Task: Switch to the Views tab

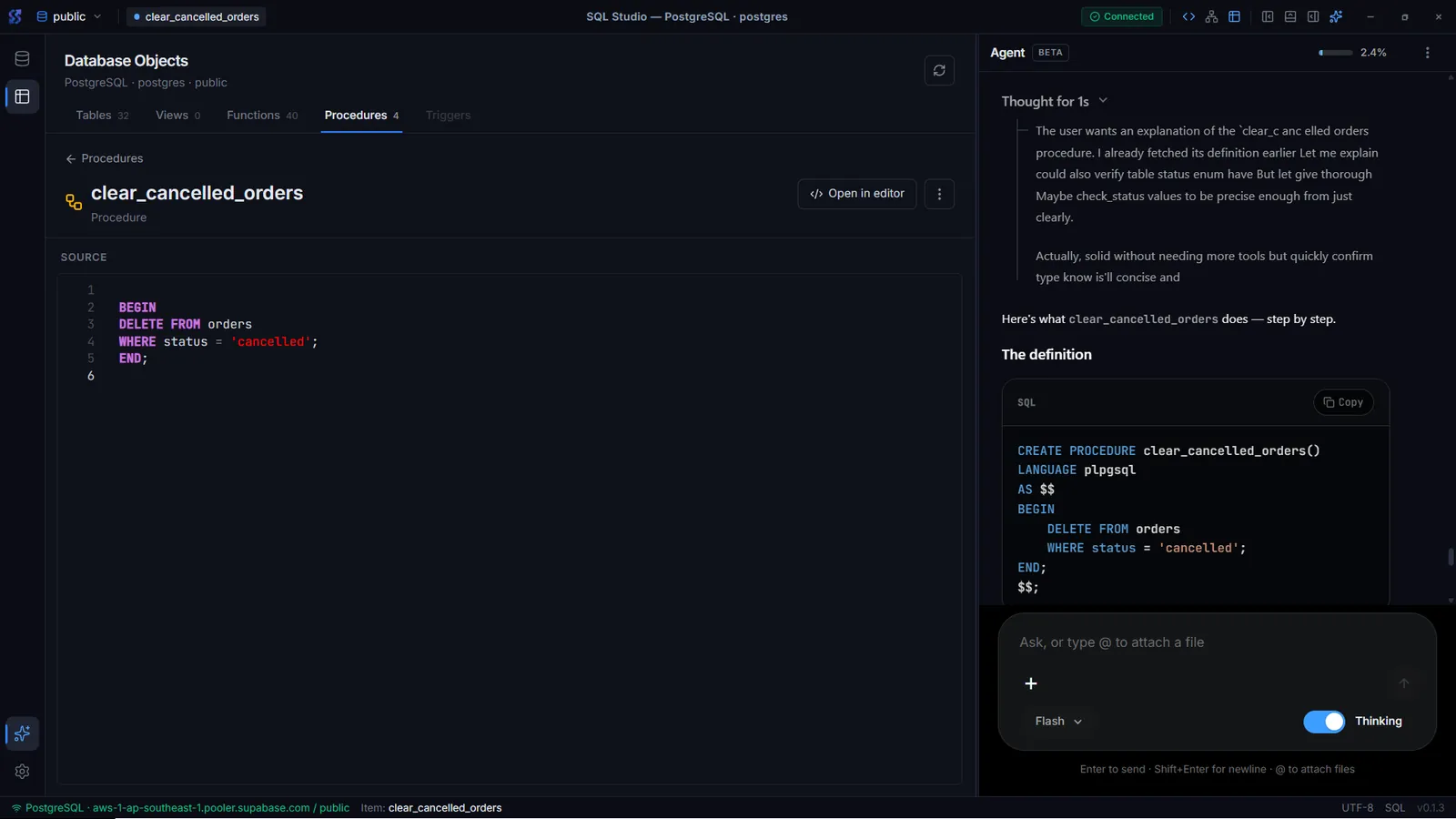Action: (x=177, y=116)
